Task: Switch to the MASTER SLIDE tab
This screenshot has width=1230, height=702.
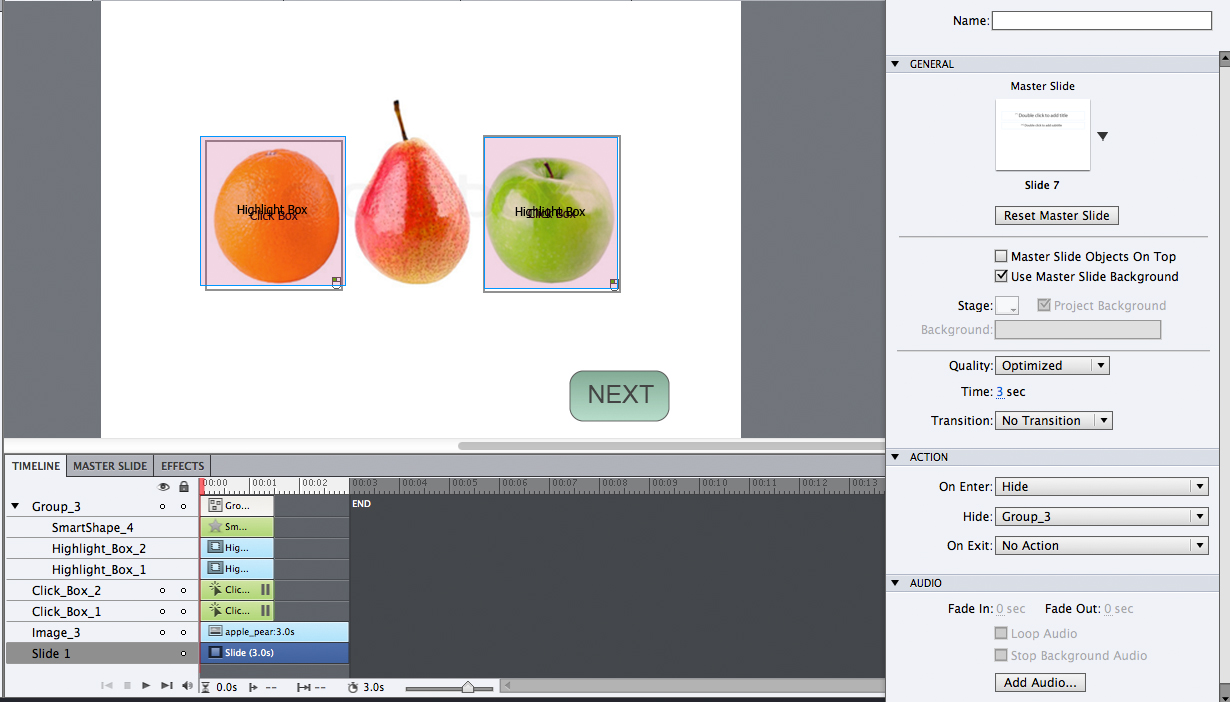Action: pyautogui.click(x=110, y=465)
